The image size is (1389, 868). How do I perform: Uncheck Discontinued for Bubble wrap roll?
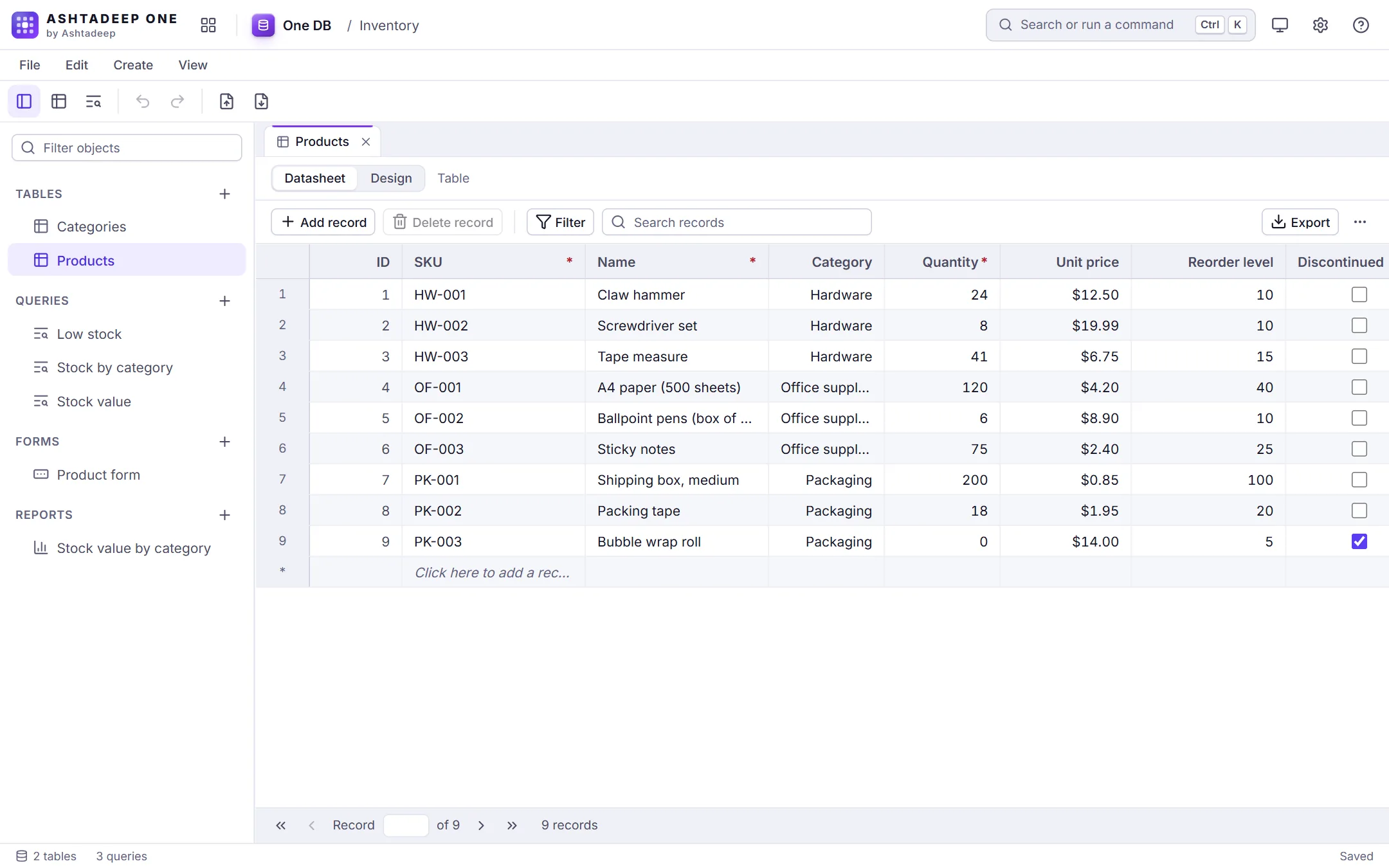point(1359,541)
